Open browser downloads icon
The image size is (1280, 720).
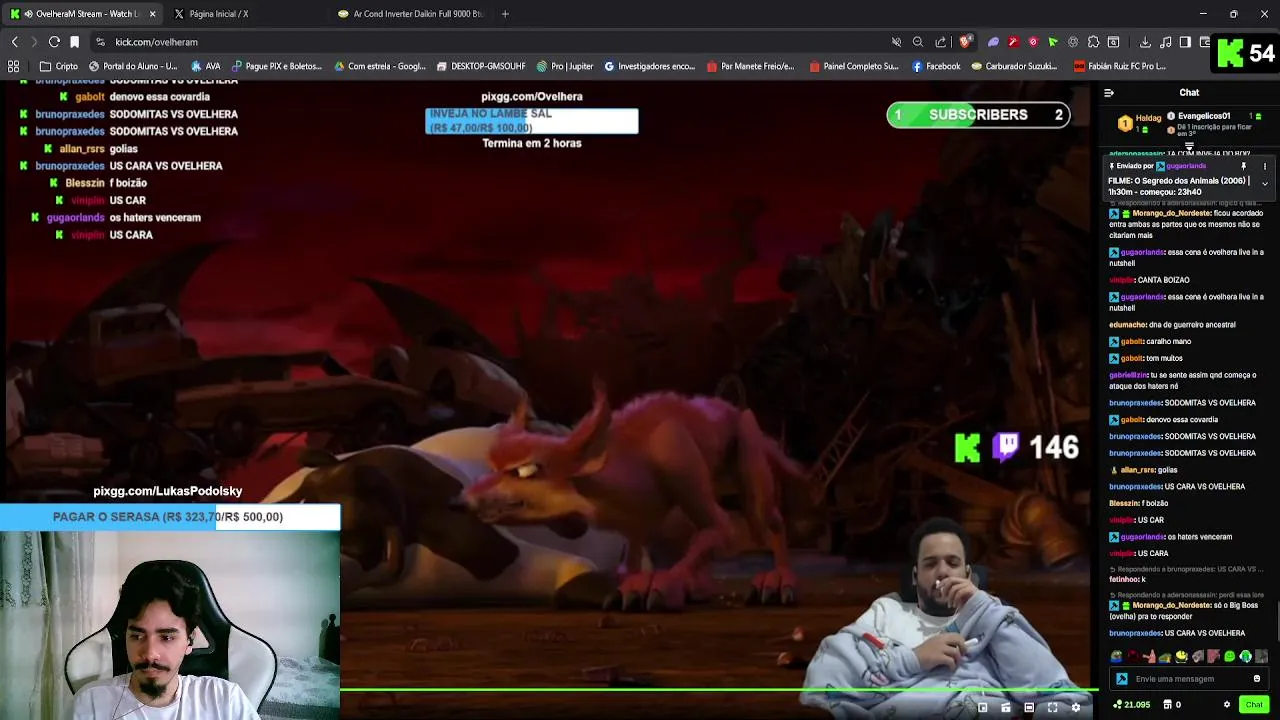click(1145, 42)
